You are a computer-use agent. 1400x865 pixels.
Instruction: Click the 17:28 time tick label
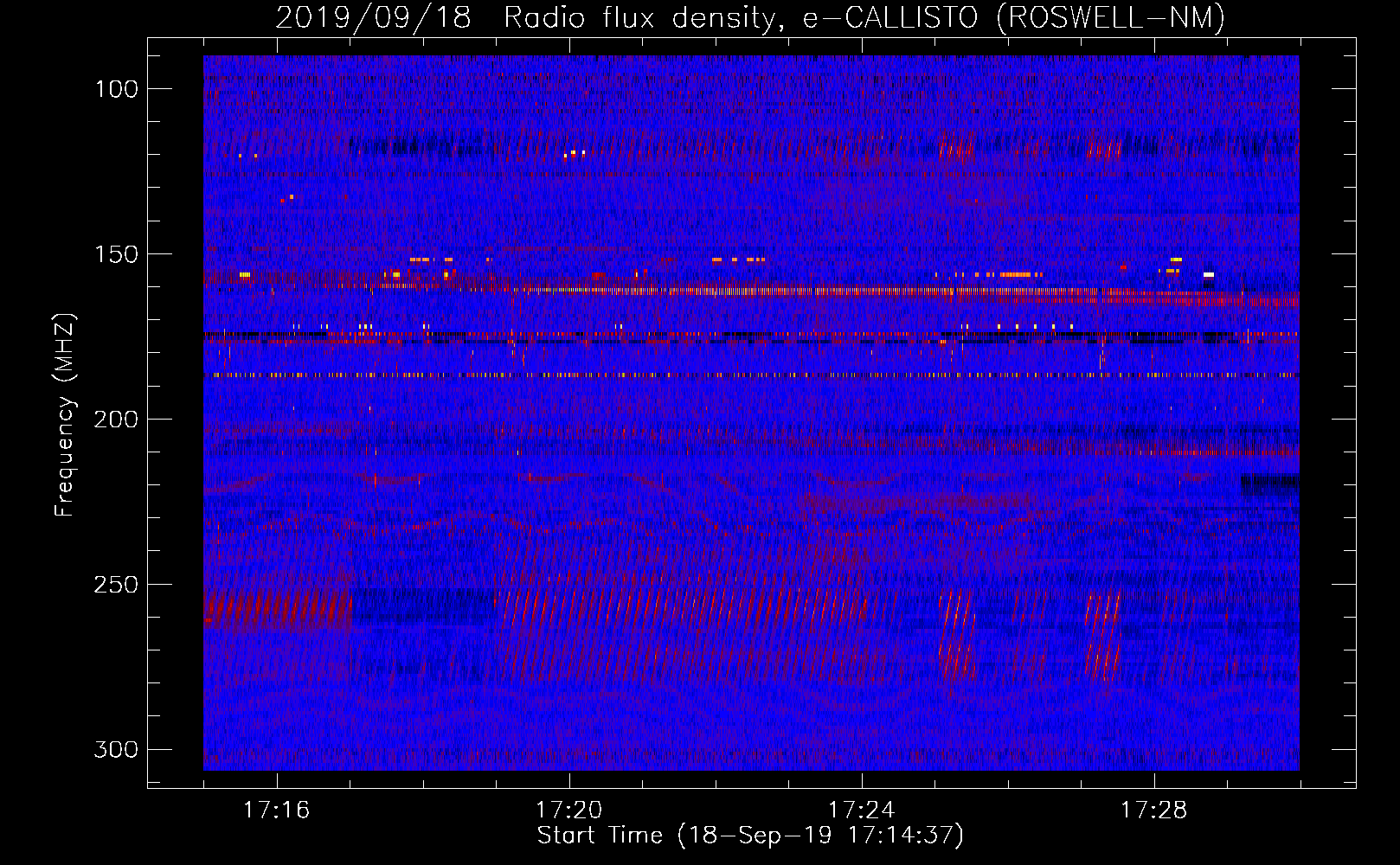(1154, 811)
